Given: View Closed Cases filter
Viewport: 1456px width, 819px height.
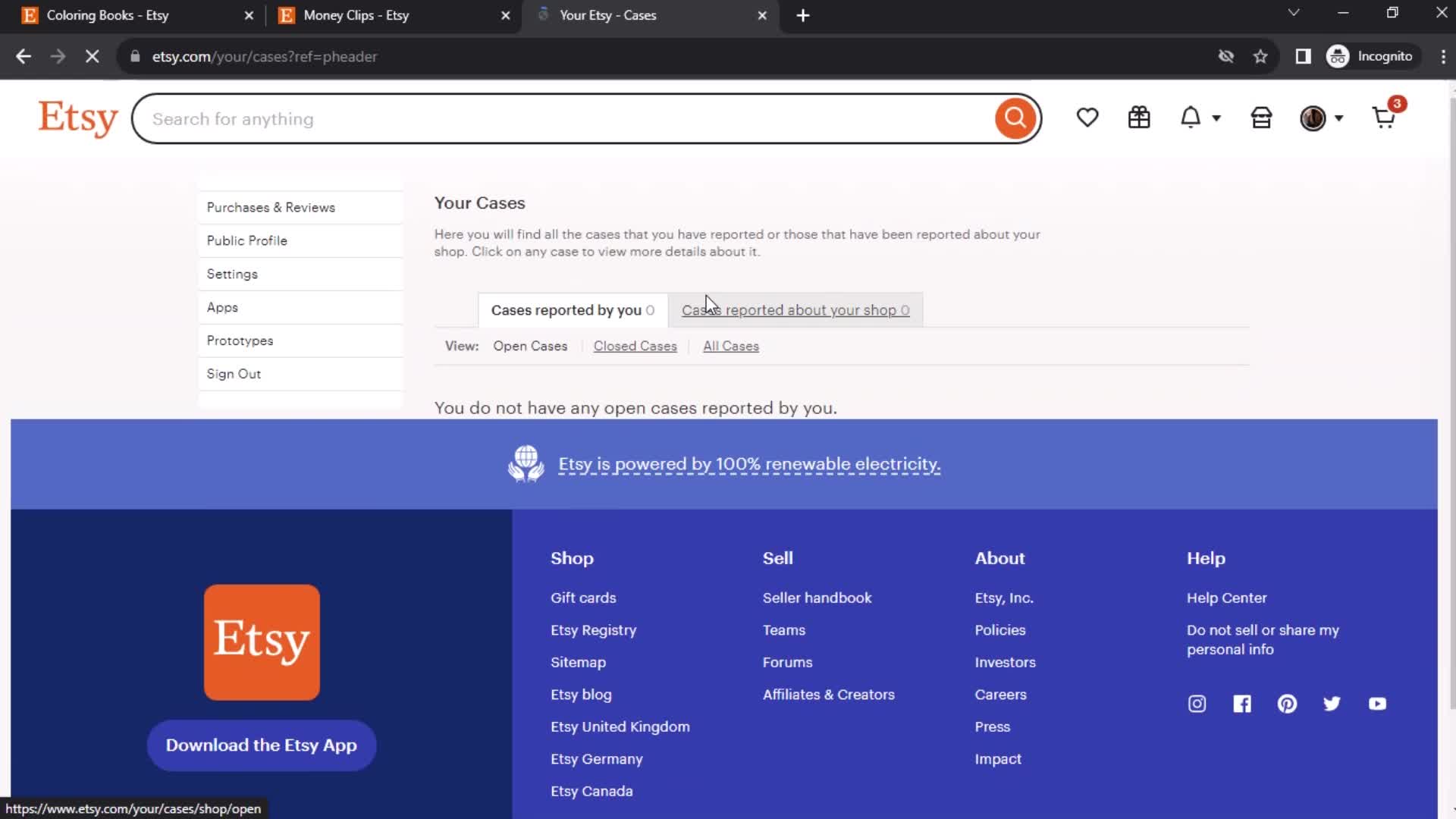Looking at the screenshot, I should 635,346.
